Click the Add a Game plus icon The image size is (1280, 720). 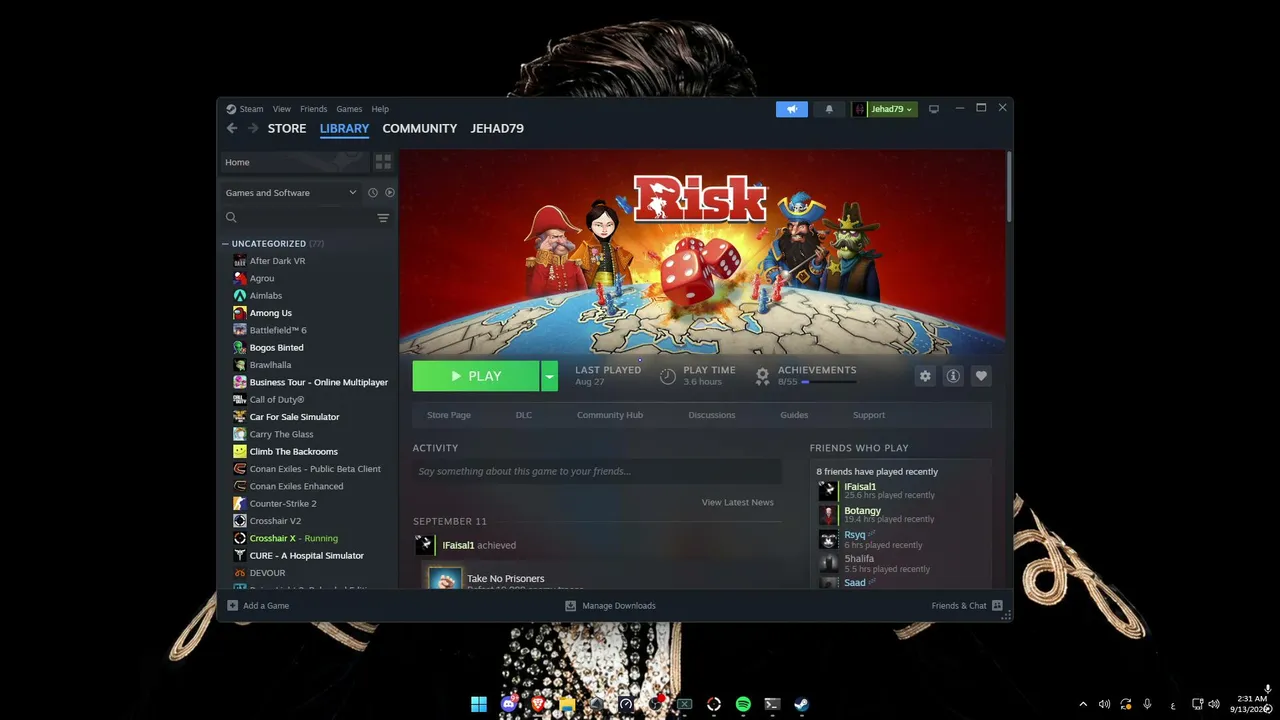click(x=233, y=605)
